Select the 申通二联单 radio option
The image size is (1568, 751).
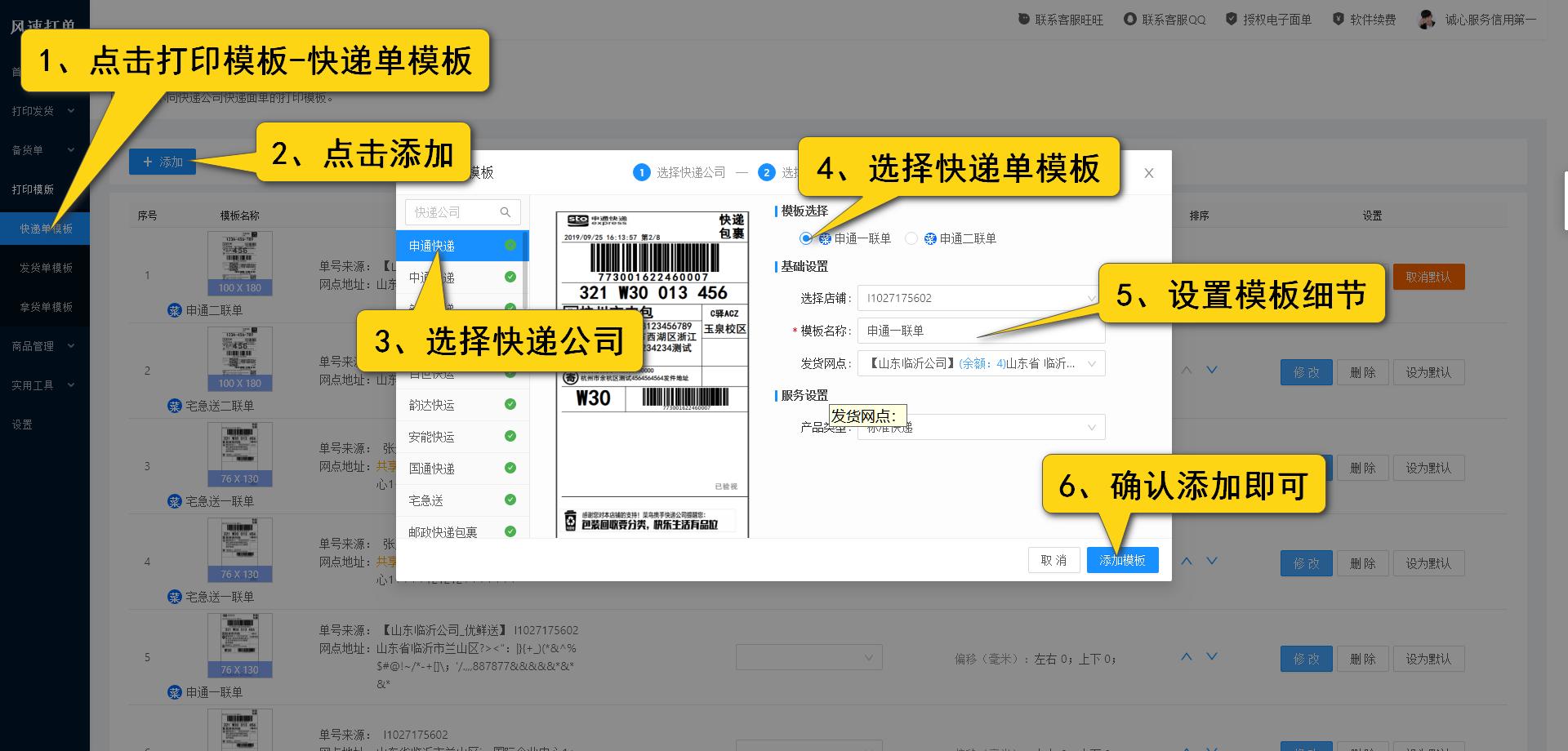tap(910, 238)
